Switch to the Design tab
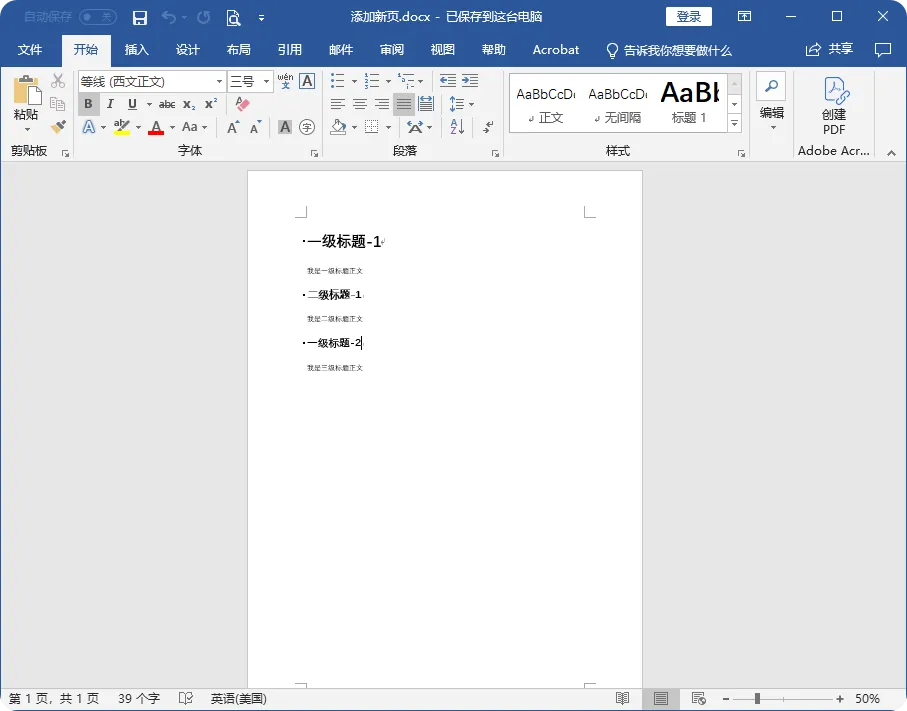Screen dimensions: 907x711 (x=187, y=50)
